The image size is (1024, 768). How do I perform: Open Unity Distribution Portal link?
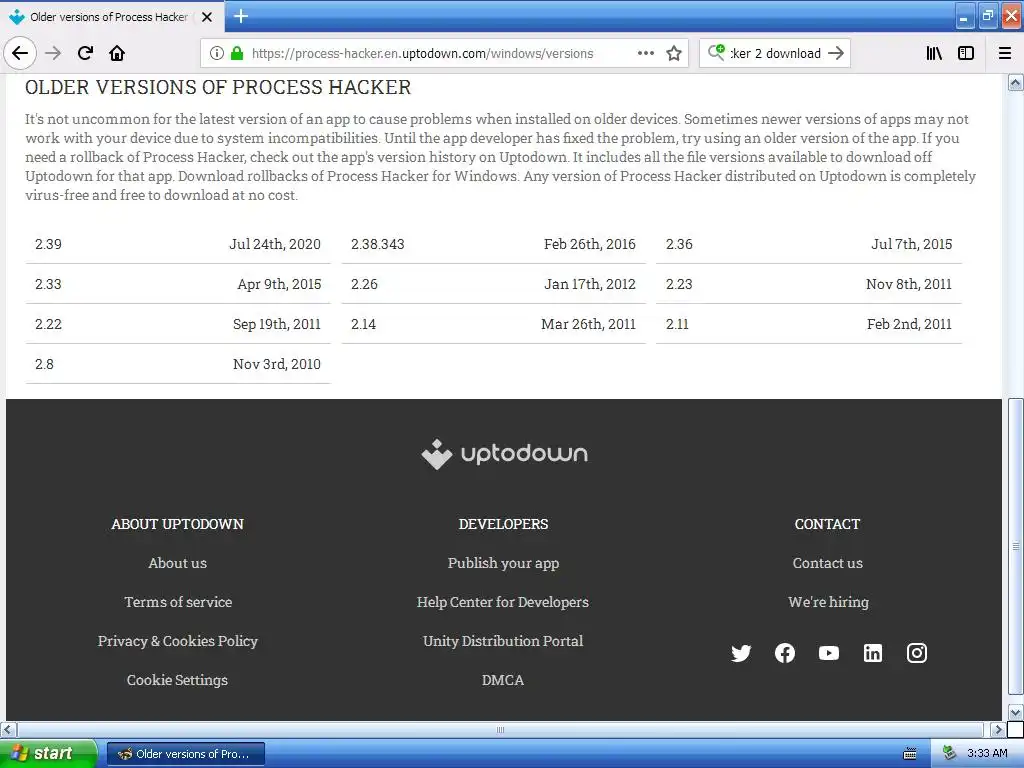(503, 641)
